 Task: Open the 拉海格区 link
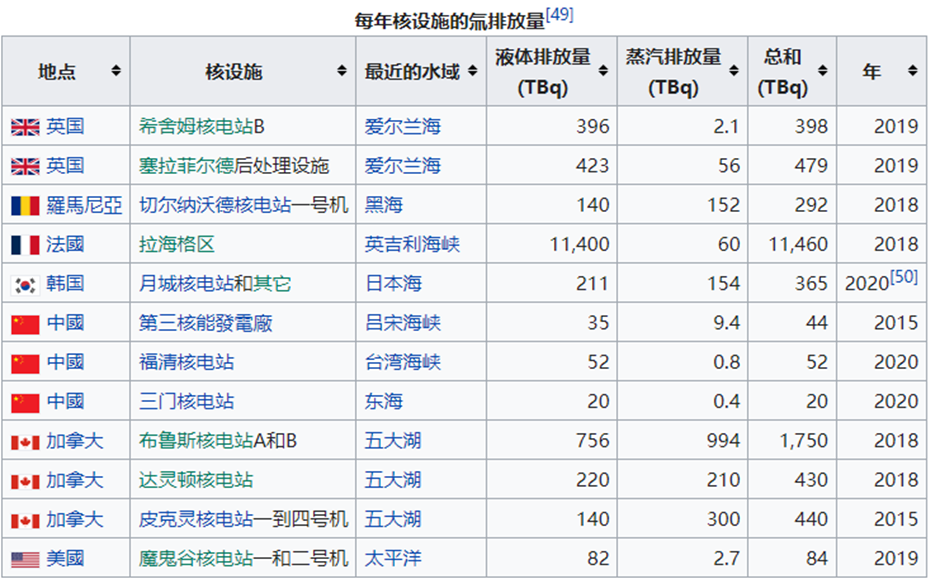click(177, 245)
